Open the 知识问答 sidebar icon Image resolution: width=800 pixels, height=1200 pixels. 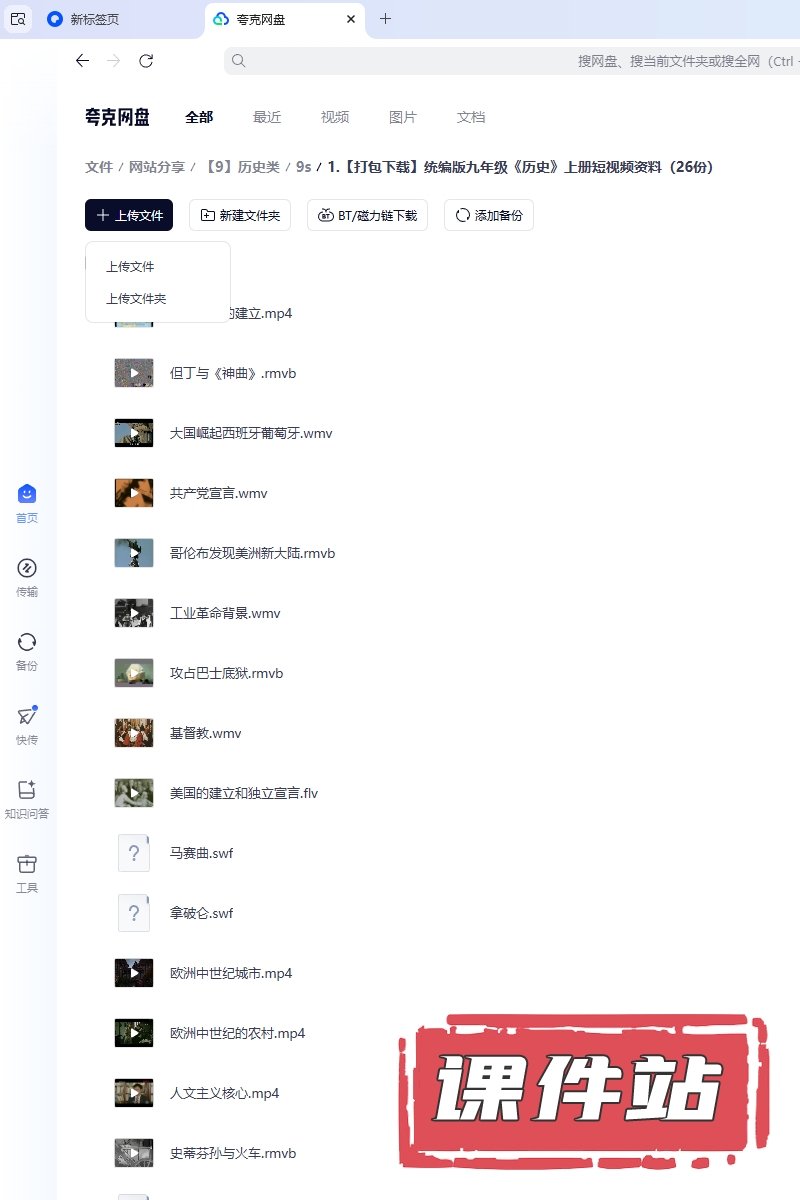[27, 800]
